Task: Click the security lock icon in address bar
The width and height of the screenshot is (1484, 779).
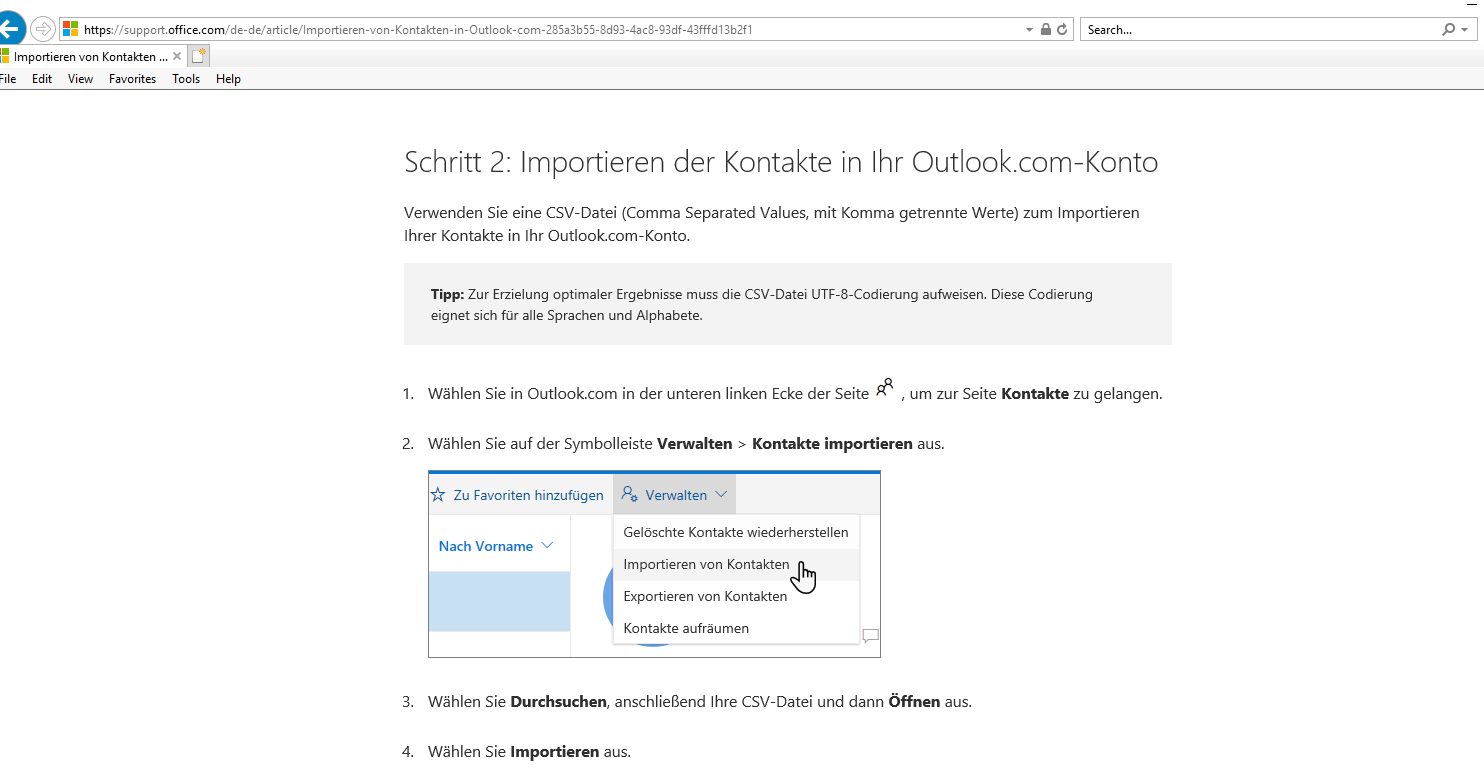Action: (x=1046, y=30)
